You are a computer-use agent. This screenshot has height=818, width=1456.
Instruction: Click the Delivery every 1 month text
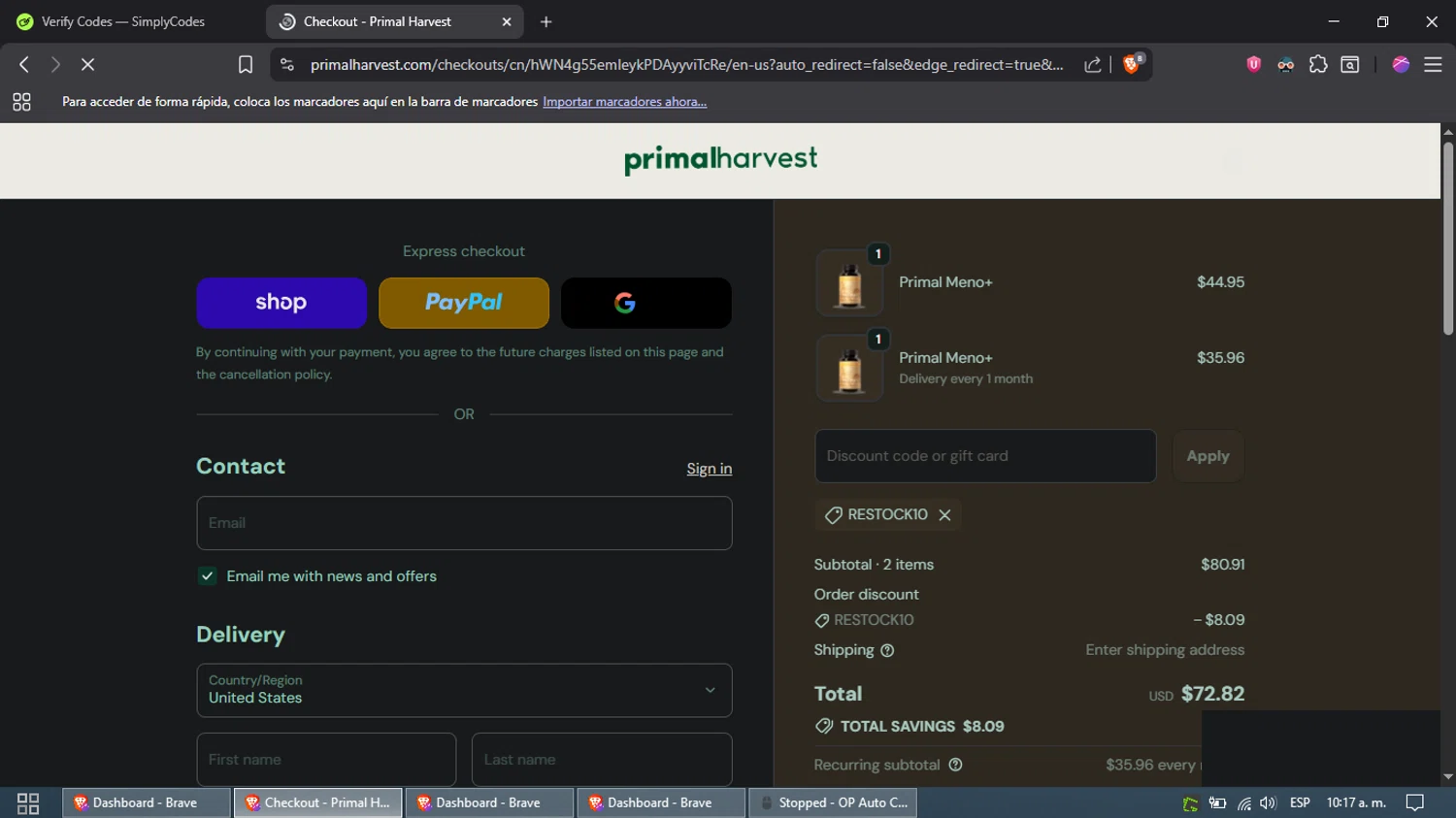(966, 379)
